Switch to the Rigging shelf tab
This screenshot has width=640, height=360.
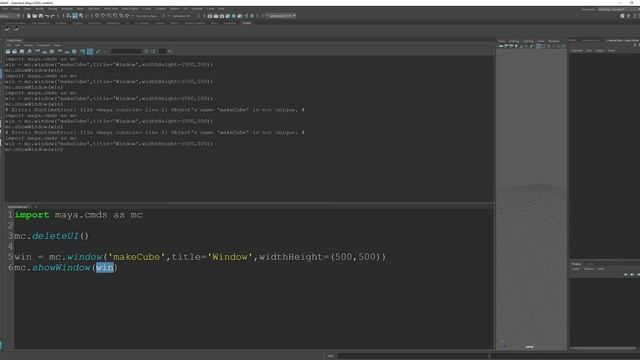coord(78,23)
